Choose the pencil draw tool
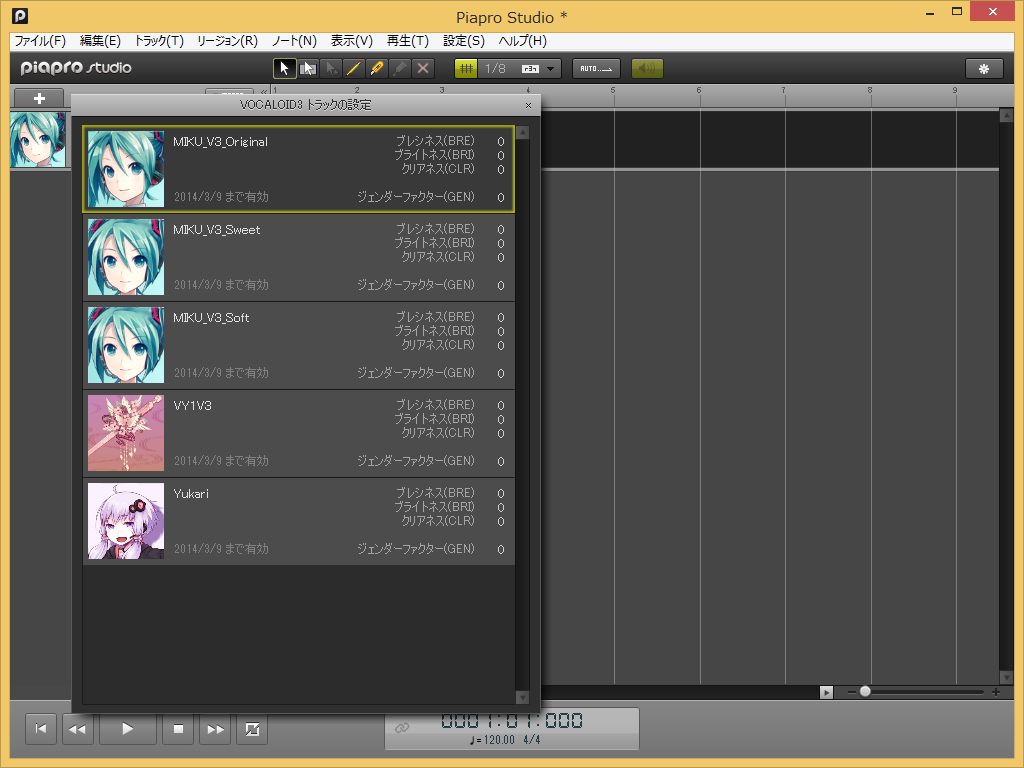 pyautogui.click(x=353, y=69)
